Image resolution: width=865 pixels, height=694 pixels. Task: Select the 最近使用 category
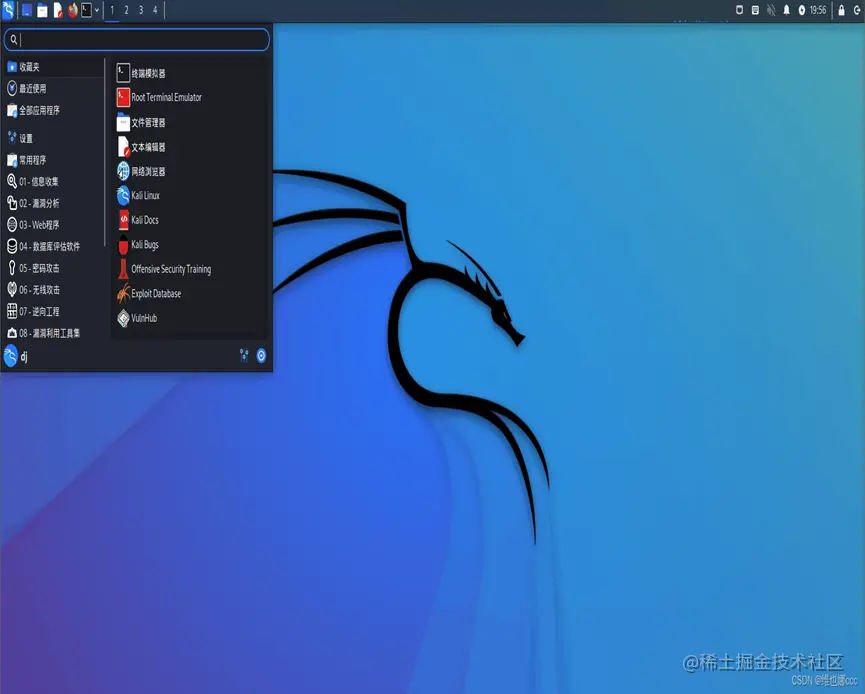point(54,88)
